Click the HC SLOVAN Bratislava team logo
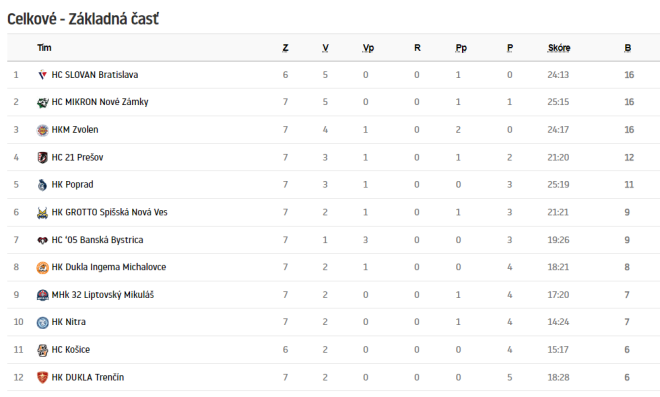The image size is (660, 397). point(42,75)
